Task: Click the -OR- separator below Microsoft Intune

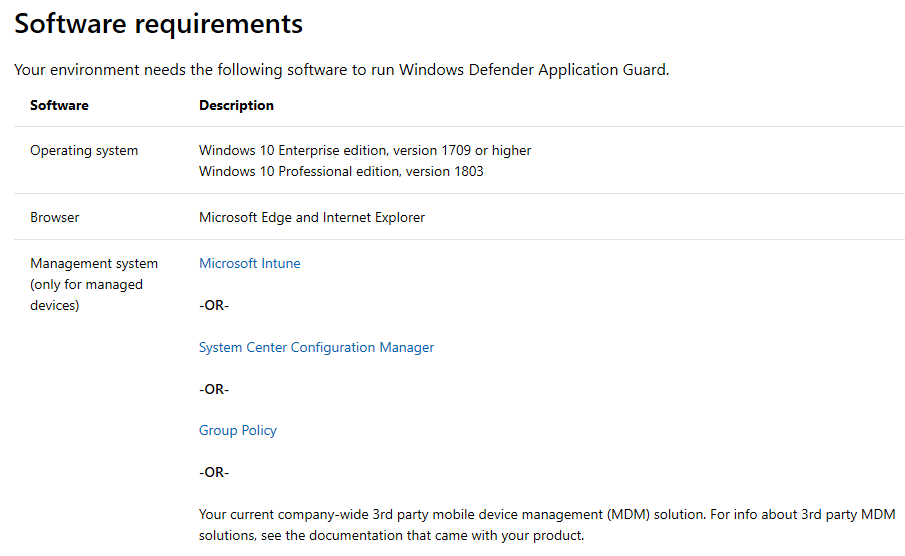Action: point(214,306)
